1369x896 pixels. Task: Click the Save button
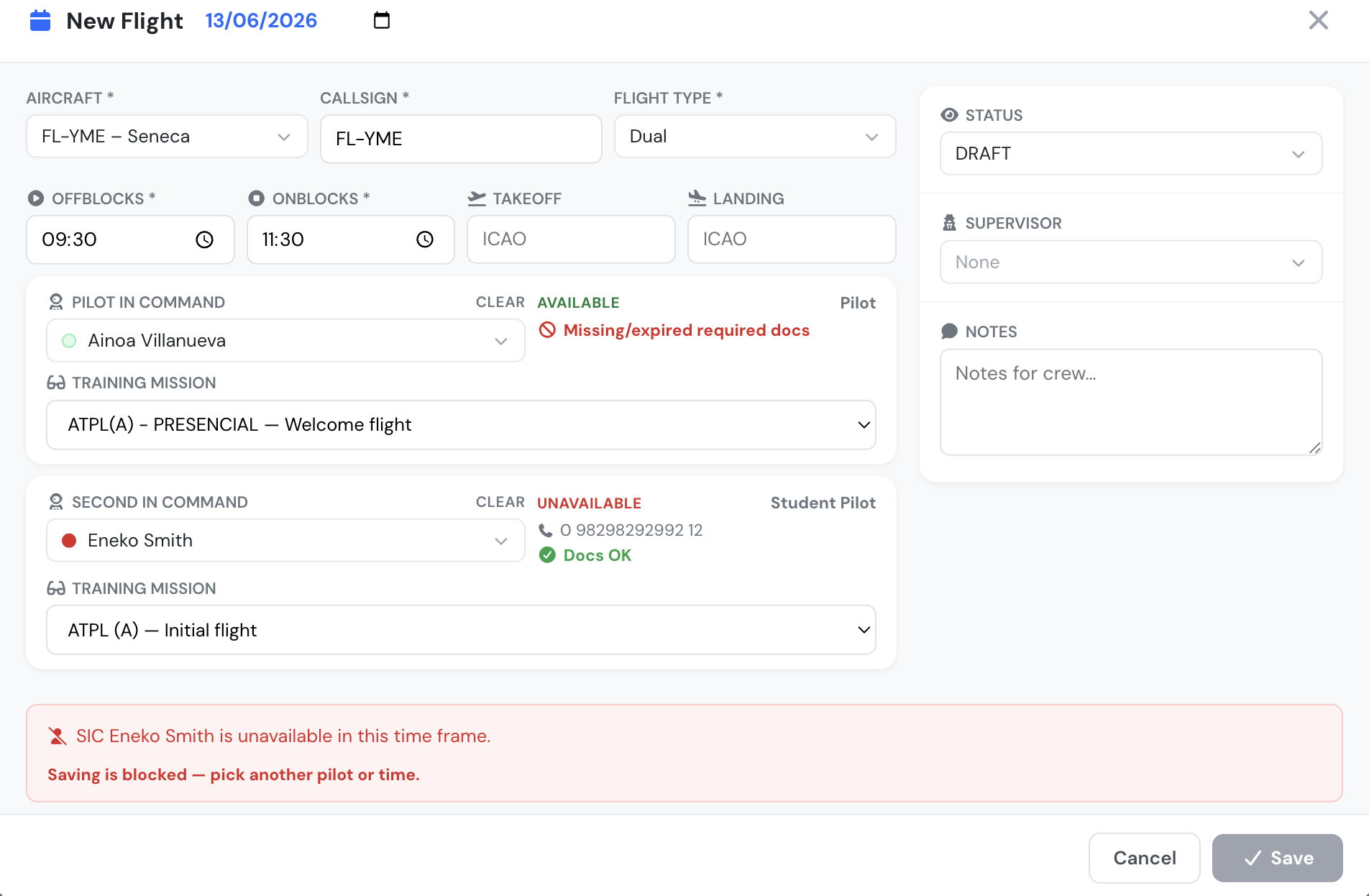(1278, 858)
